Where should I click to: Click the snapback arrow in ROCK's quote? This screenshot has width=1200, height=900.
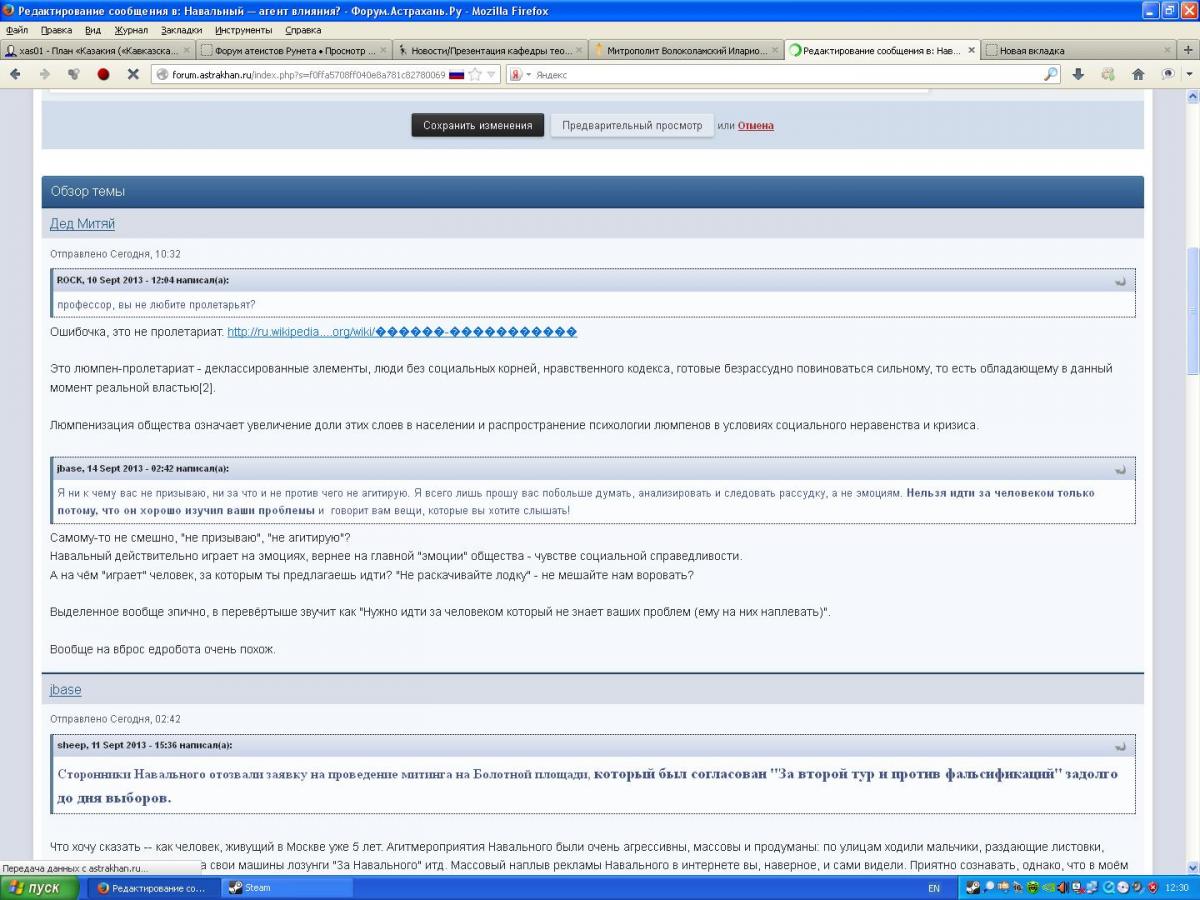point(1120,281)
